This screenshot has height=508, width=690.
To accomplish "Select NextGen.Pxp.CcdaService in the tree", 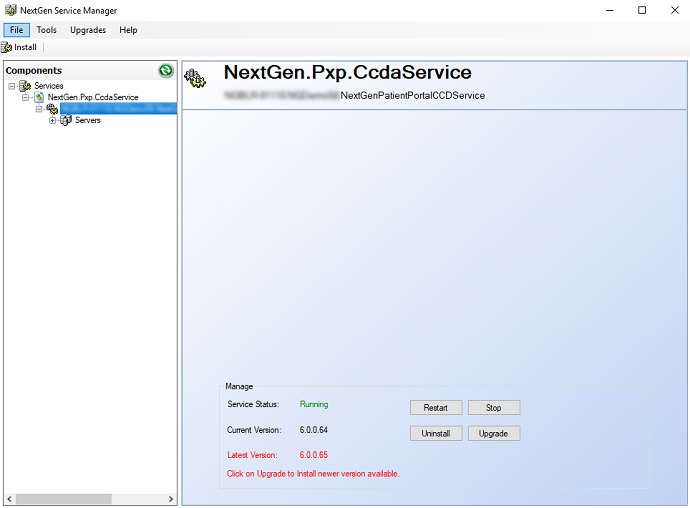I will [93, 97].
